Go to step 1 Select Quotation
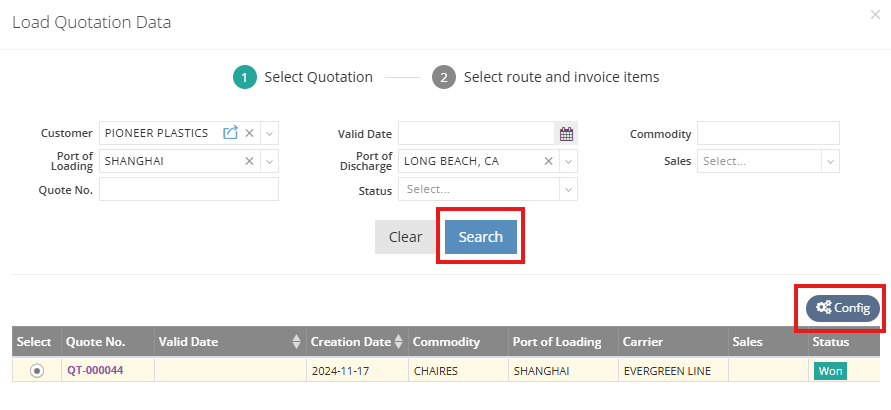The height and width of the screenshot is (410, 891). (x=244, y=77)
